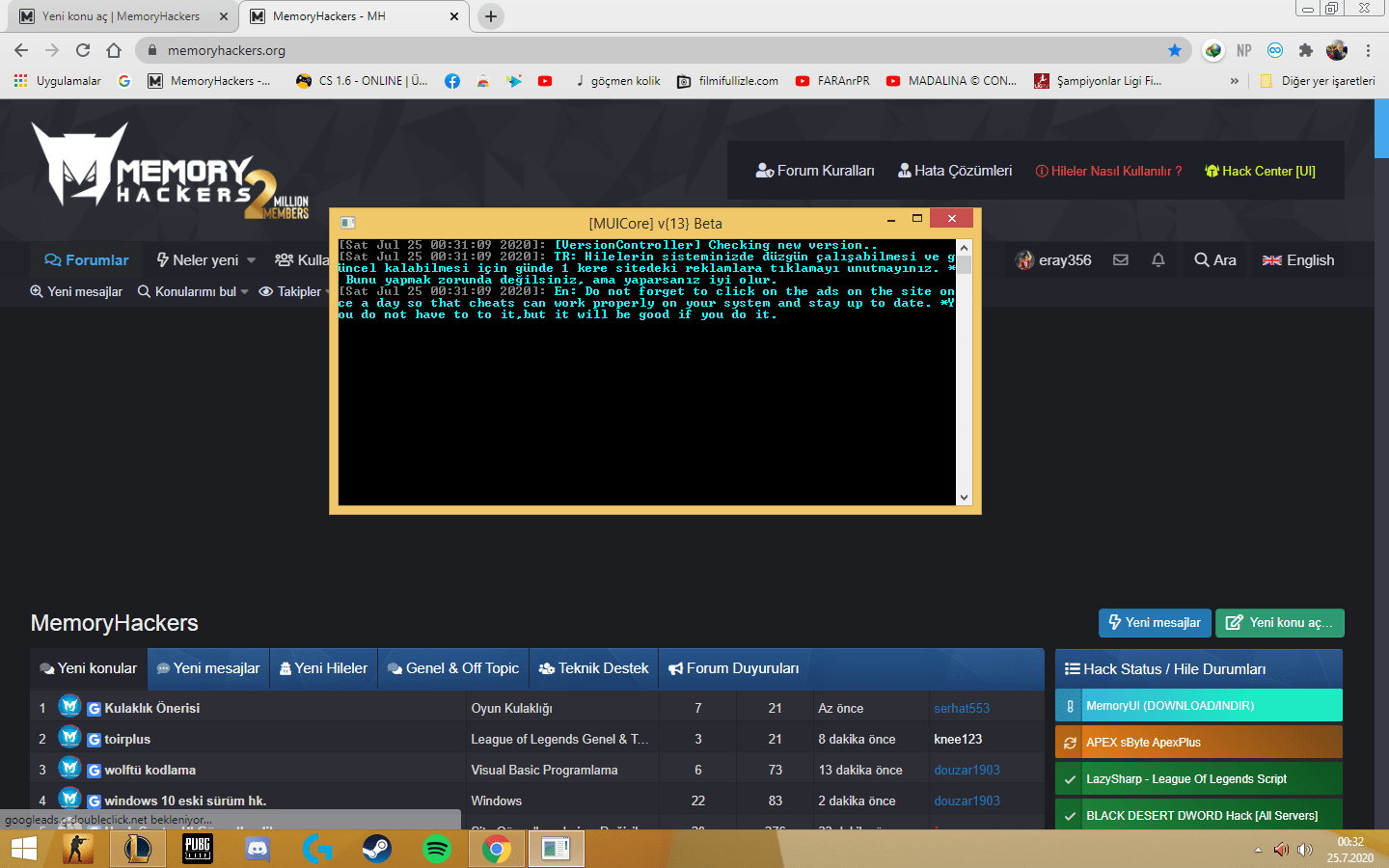Switch to the Genel & Off Topic tab
Image resolution: width=1389 pixels, height=868 pixels.
click(x=453, y=668)
